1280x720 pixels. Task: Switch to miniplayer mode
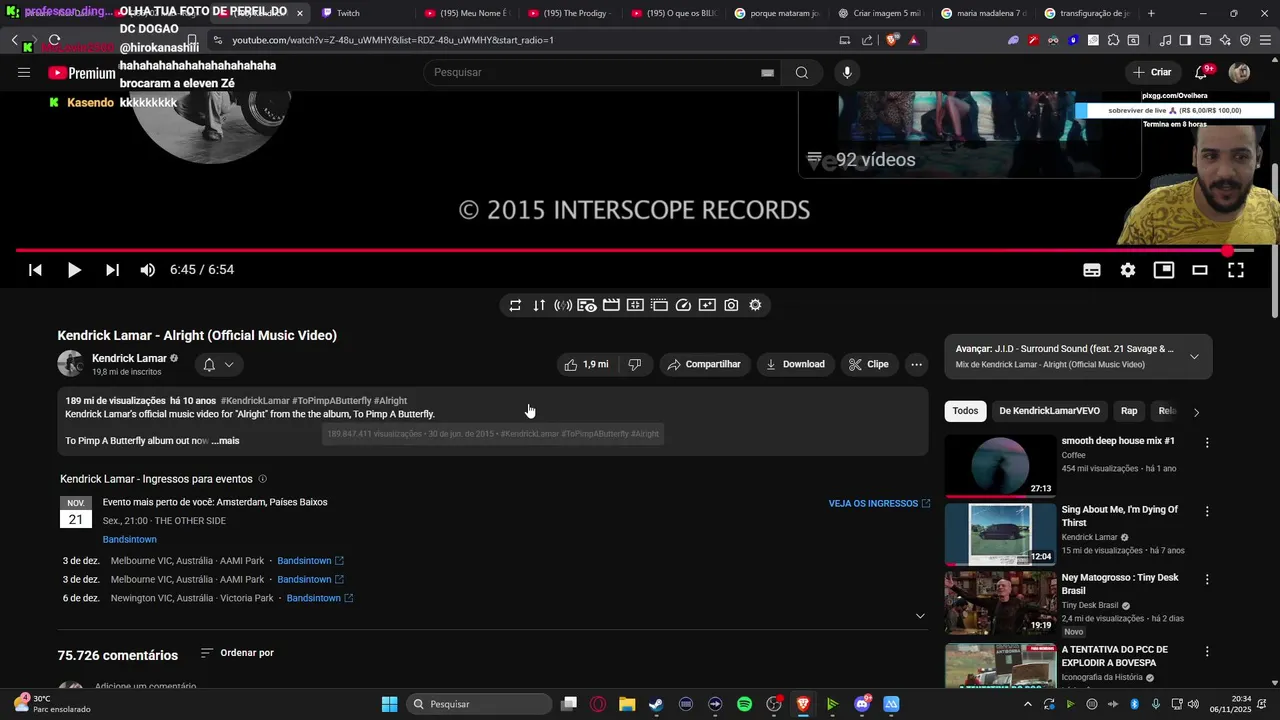coord(1164,270)
